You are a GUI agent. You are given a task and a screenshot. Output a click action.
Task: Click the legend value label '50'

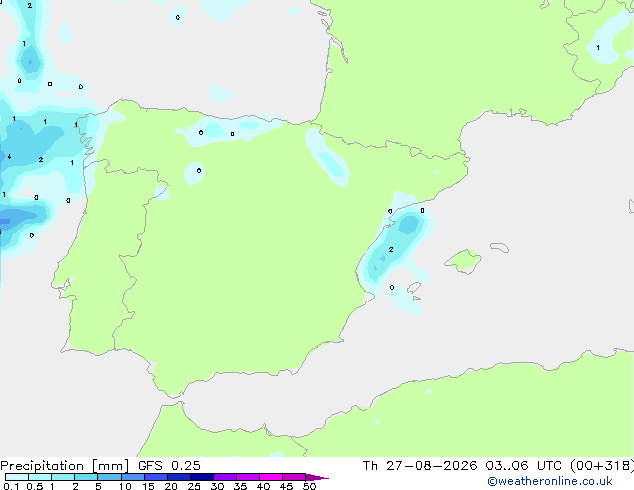click(x=309, y=486)
